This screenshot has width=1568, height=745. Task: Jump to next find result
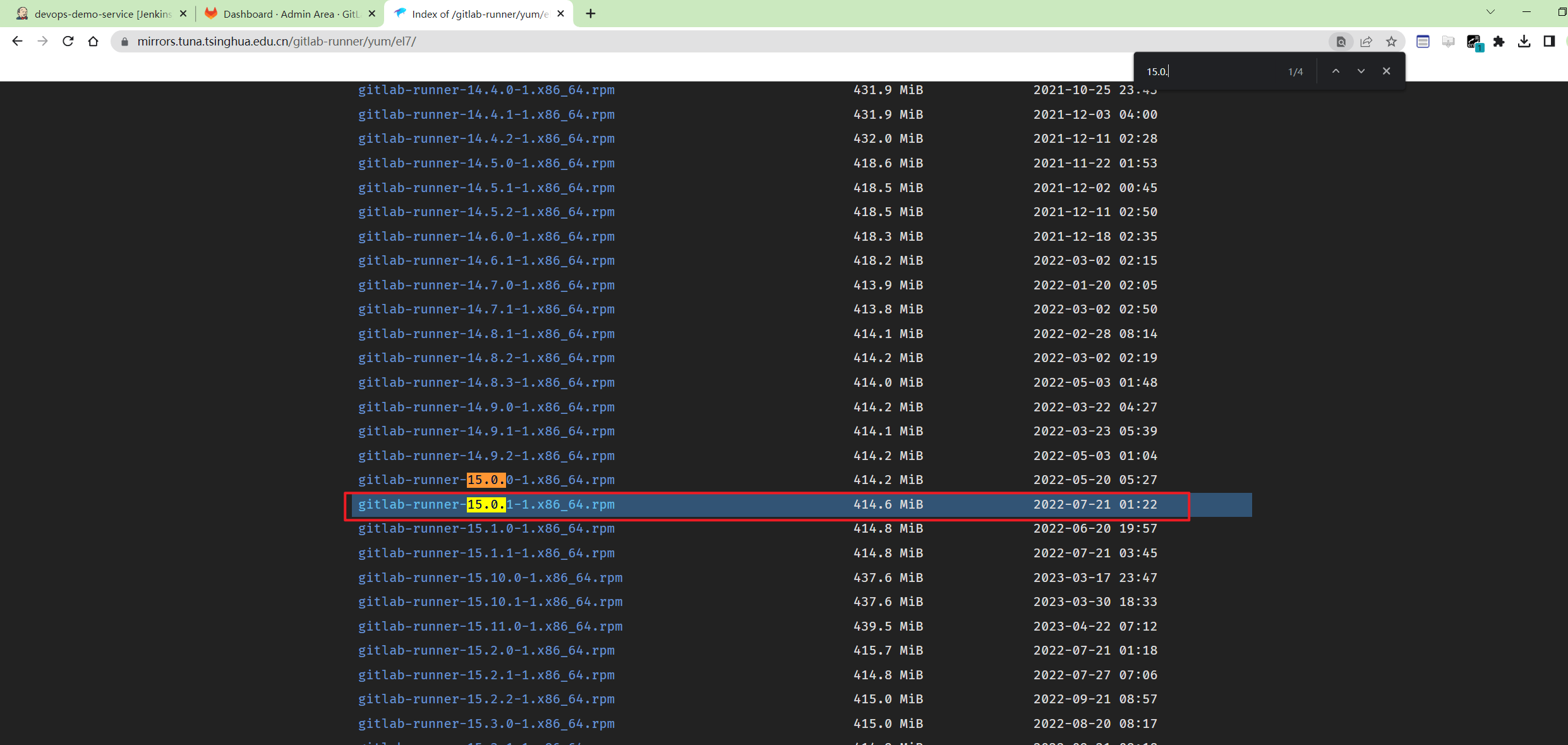[x=1361, y=71]
